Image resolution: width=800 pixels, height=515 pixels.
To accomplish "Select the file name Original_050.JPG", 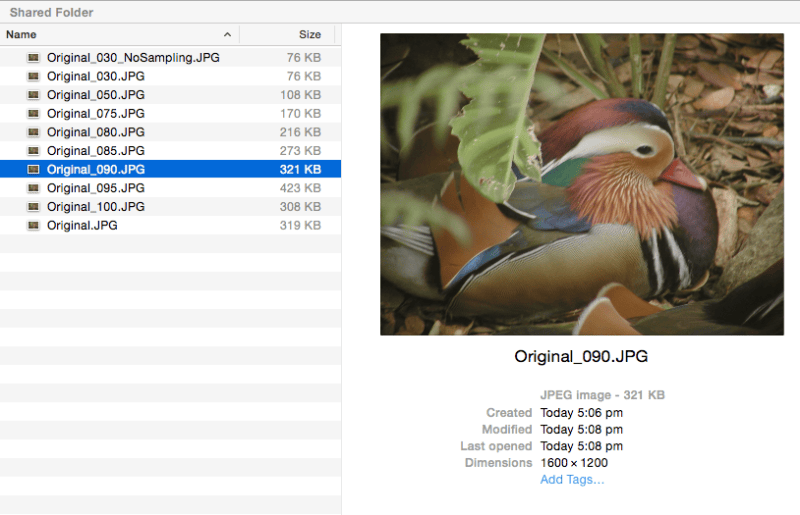I will 96,95.
